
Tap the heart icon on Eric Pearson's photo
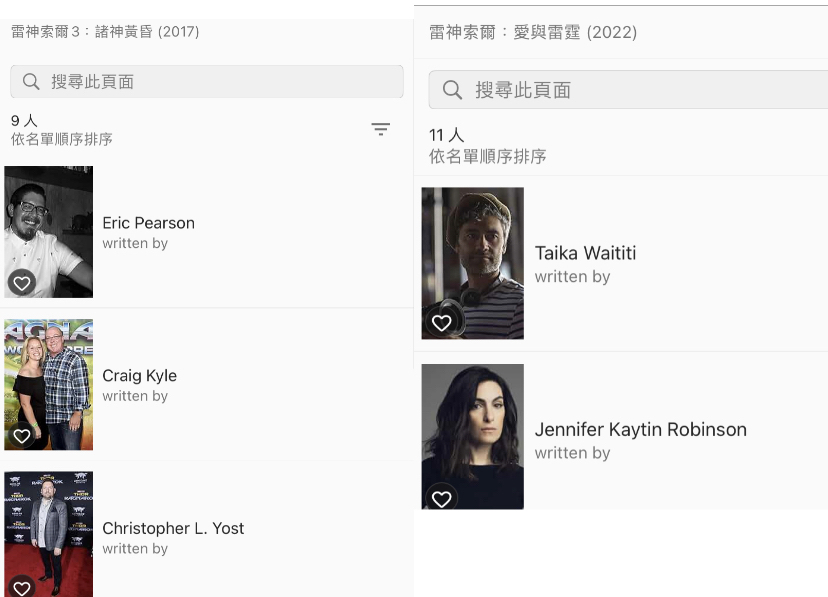21,283
